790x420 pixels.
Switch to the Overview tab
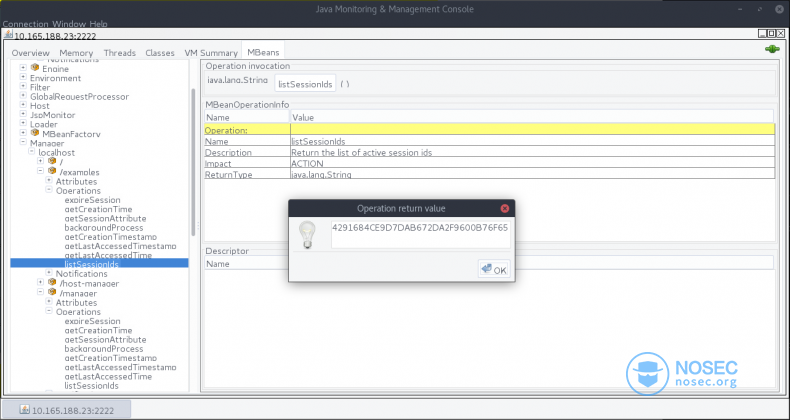(x=31, y=53)
